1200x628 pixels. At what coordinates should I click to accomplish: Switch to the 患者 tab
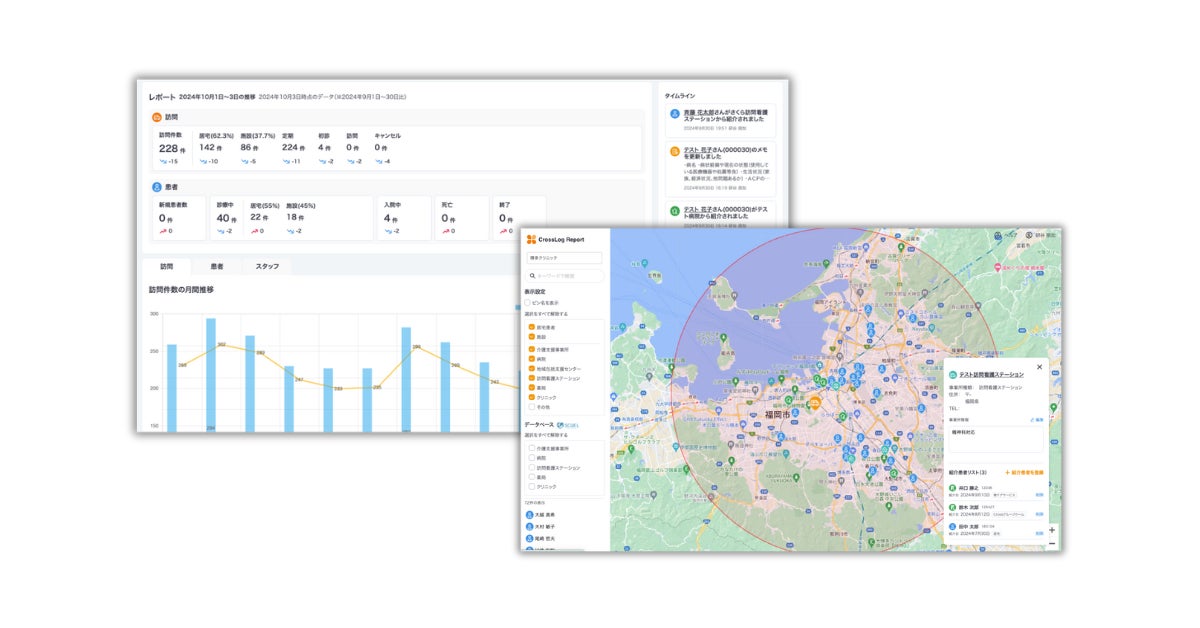pos(216,267)
